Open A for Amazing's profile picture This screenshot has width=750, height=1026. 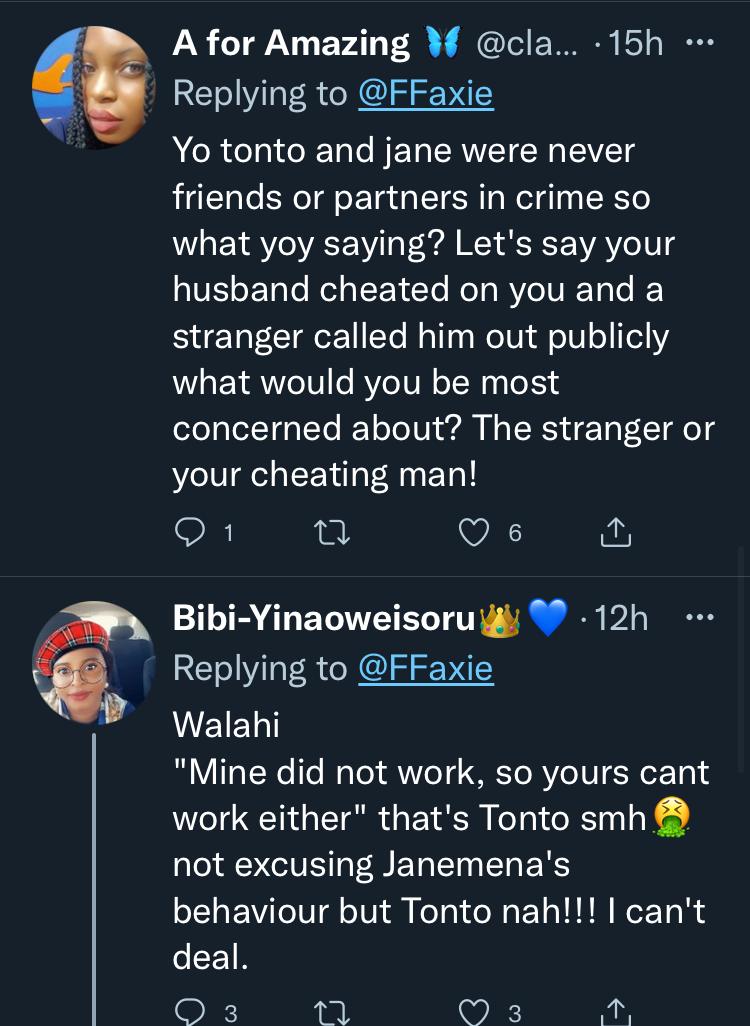[94, 88]
